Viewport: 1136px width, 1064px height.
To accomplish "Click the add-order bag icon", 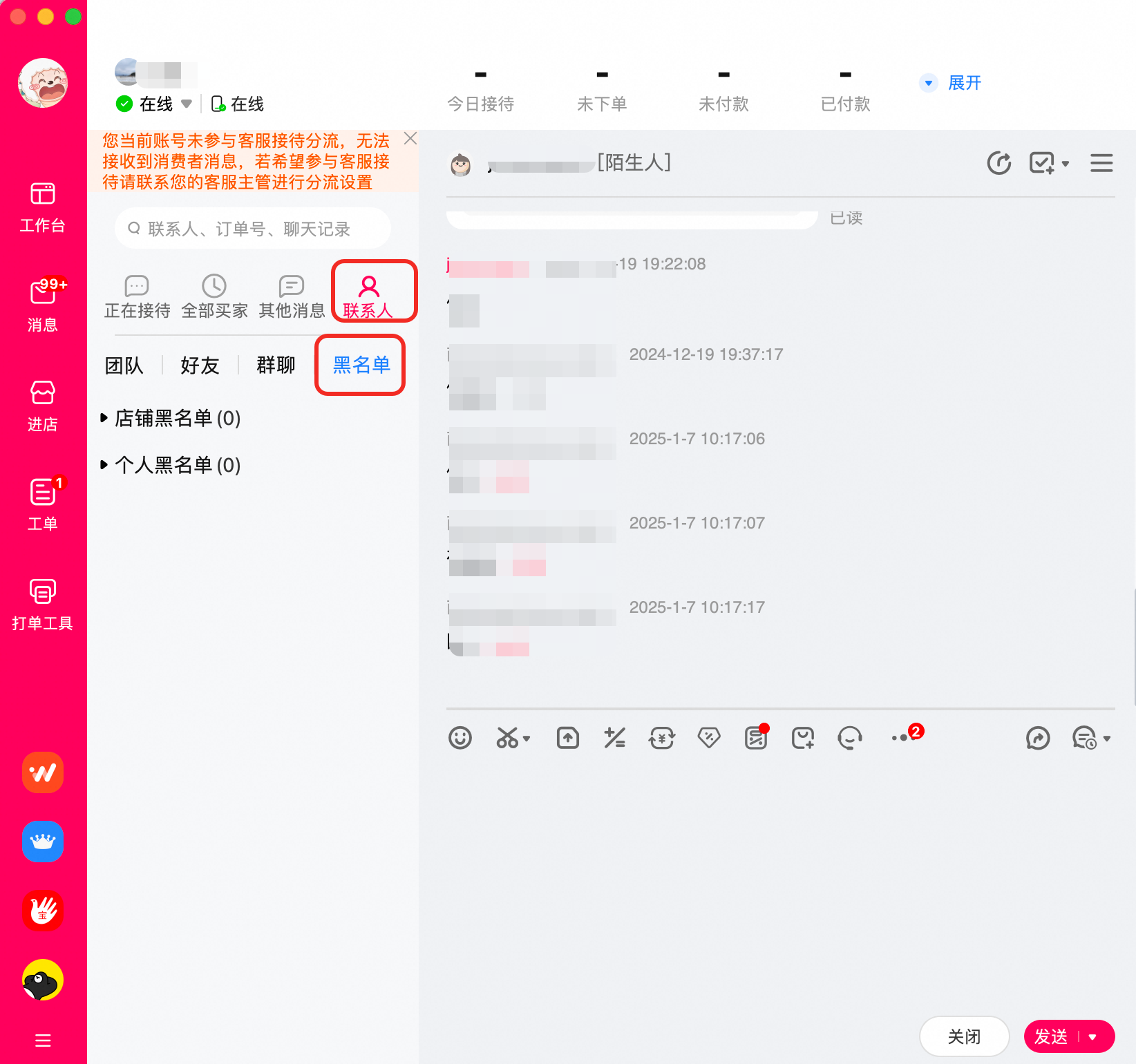I will 803,738.
